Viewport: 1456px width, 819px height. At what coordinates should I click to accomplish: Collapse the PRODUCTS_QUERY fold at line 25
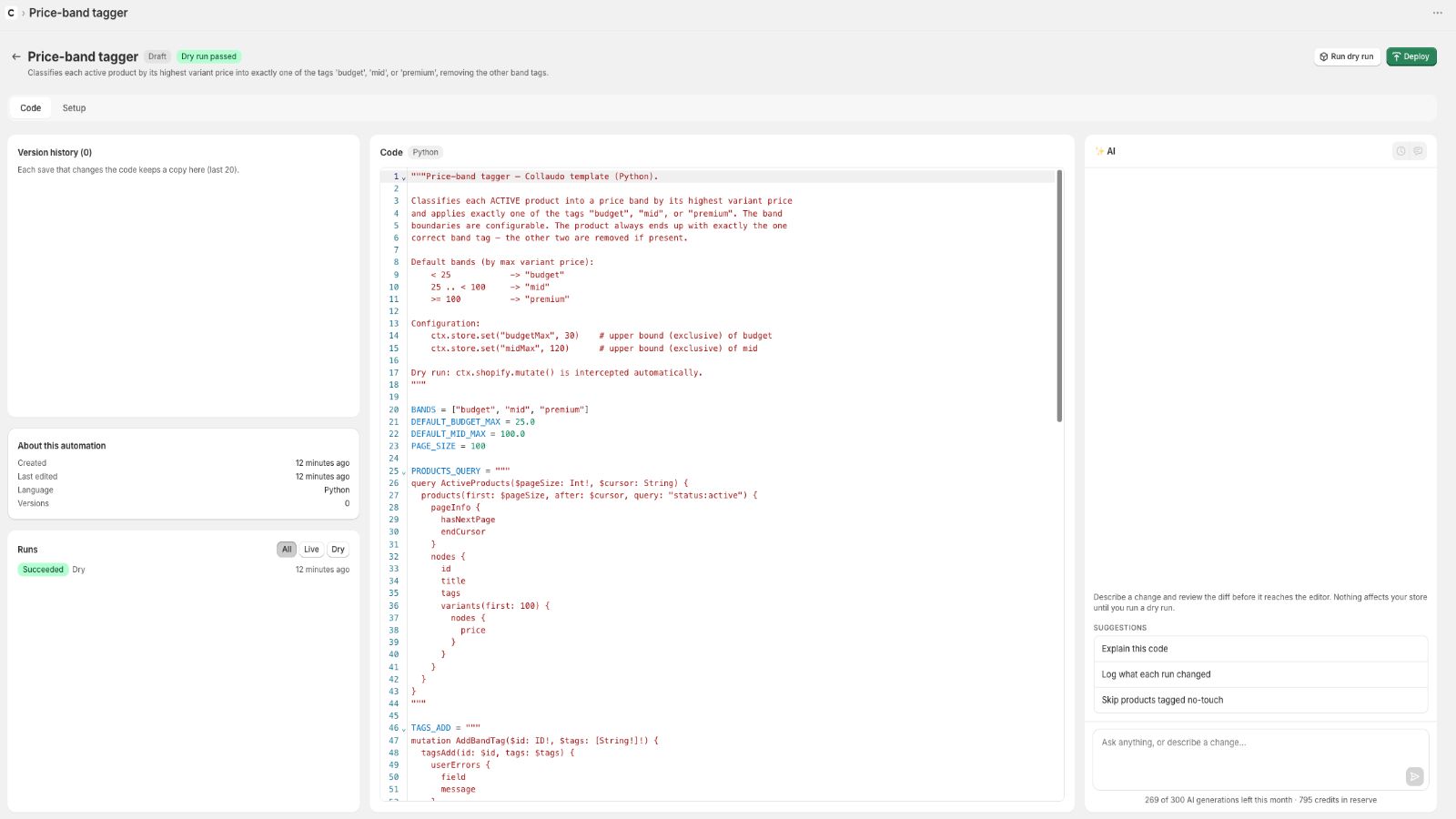pyautogui.click(x=404, y=472)
